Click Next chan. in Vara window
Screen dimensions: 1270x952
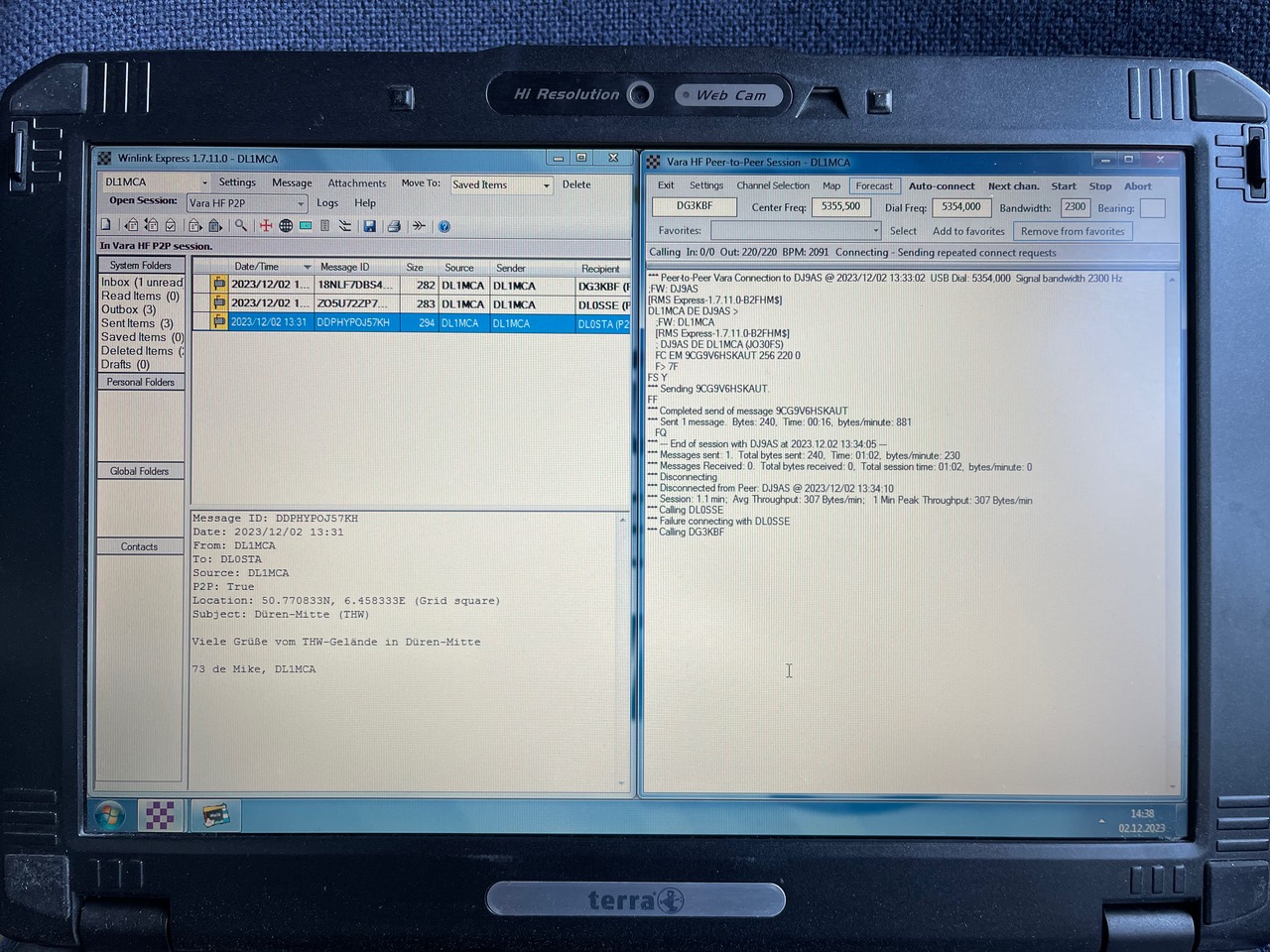pos(1014,186)
